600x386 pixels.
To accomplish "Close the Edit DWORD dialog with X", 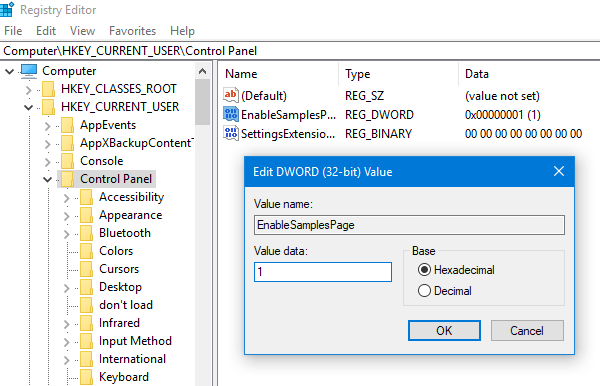I will (x=559, y=171).
